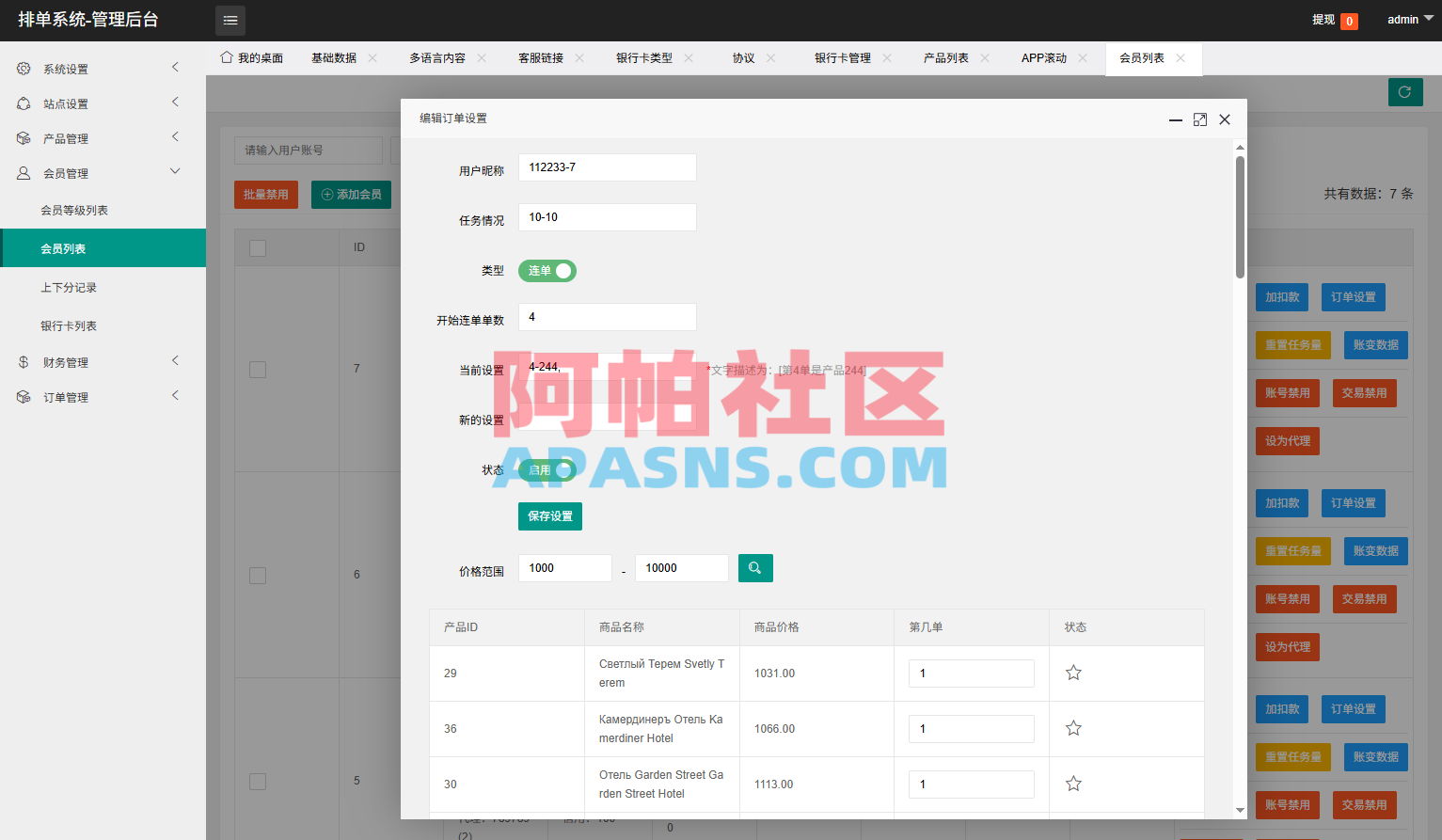
Task: Open the admin user dropdown
Action: [1410, 19]
